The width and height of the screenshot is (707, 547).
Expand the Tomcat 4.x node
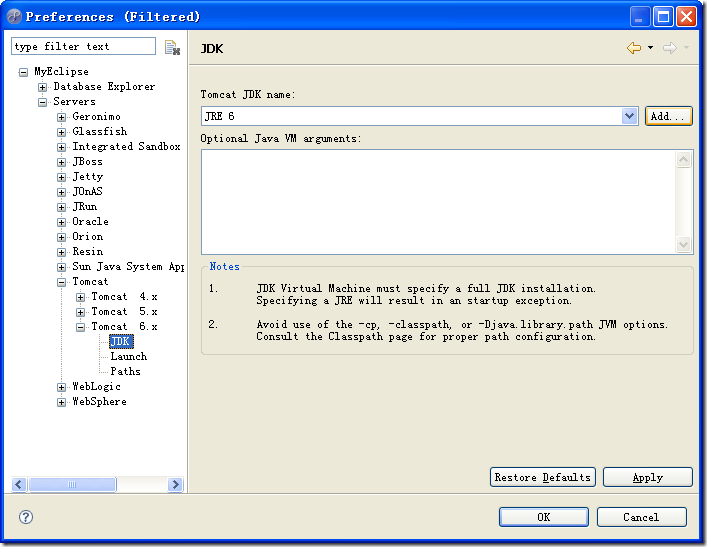pos(80,297)
